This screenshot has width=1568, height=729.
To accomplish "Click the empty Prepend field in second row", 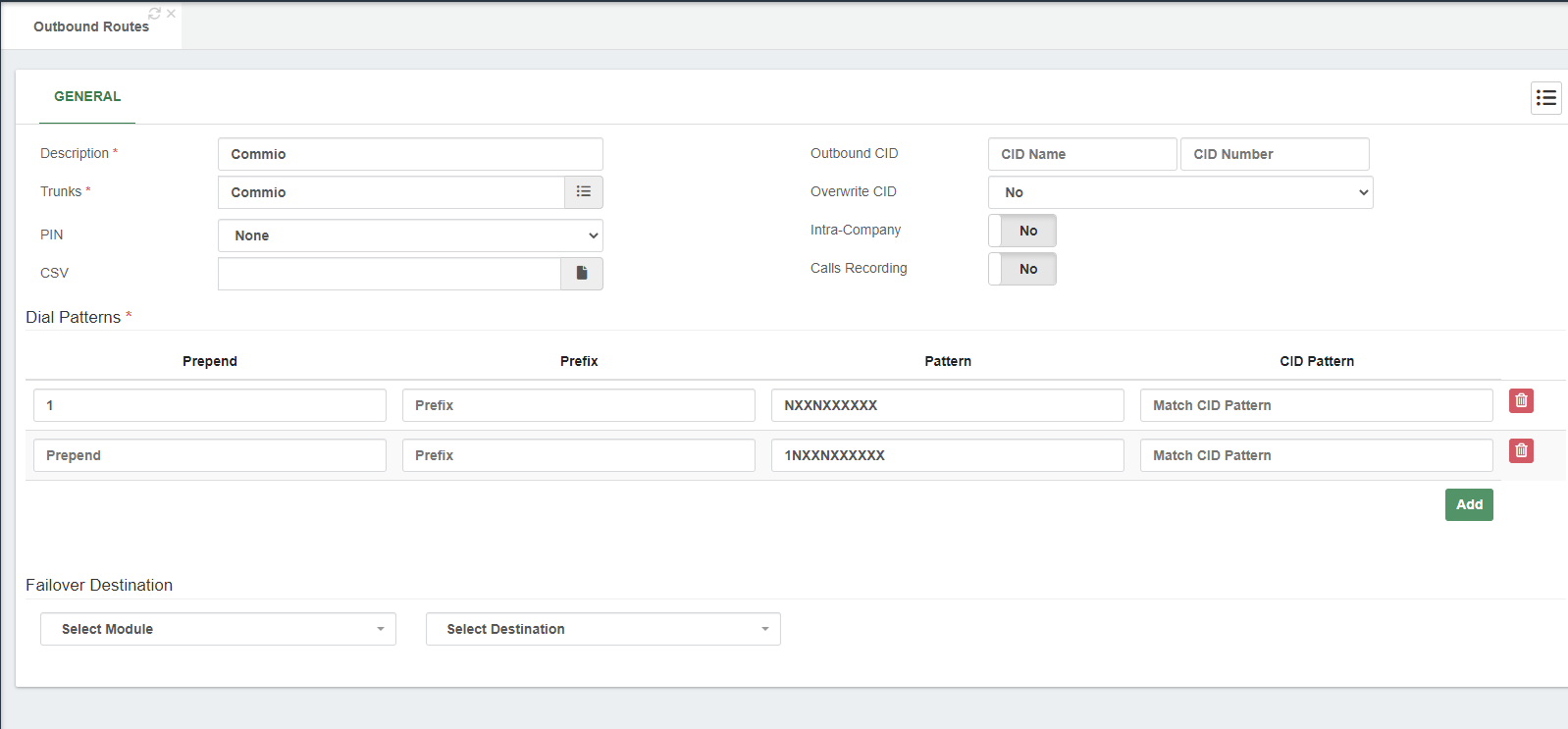I will (x=210, y=455).
